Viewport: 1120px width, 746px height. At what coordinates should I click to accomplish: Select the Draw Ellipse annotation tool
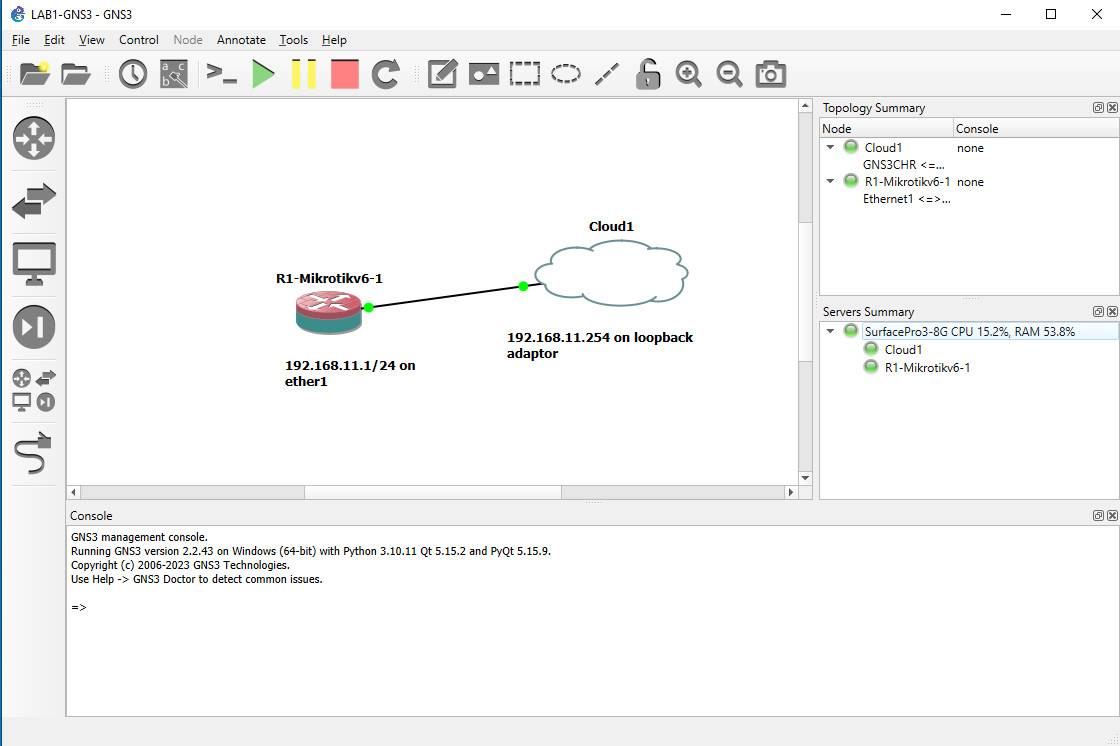(x=565, y=73)
